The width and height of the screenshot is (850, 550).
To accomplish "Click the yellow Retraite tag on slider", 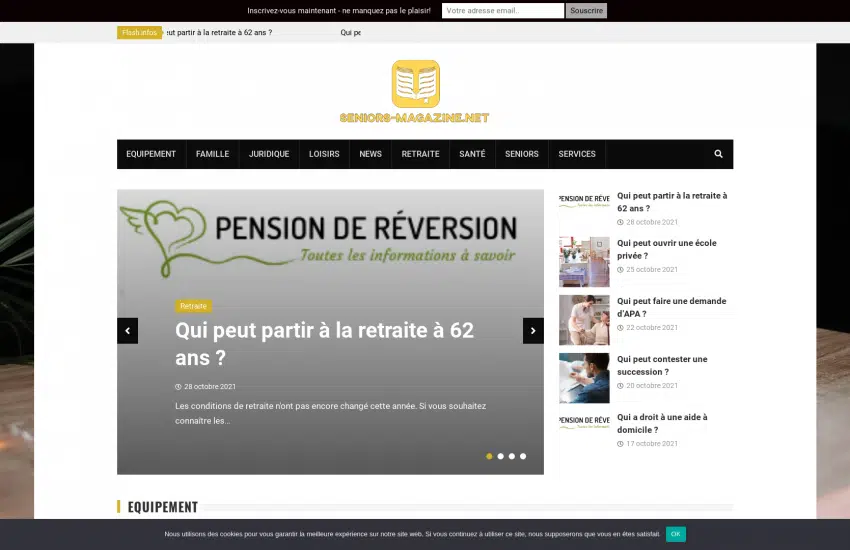I will [193, 306].
